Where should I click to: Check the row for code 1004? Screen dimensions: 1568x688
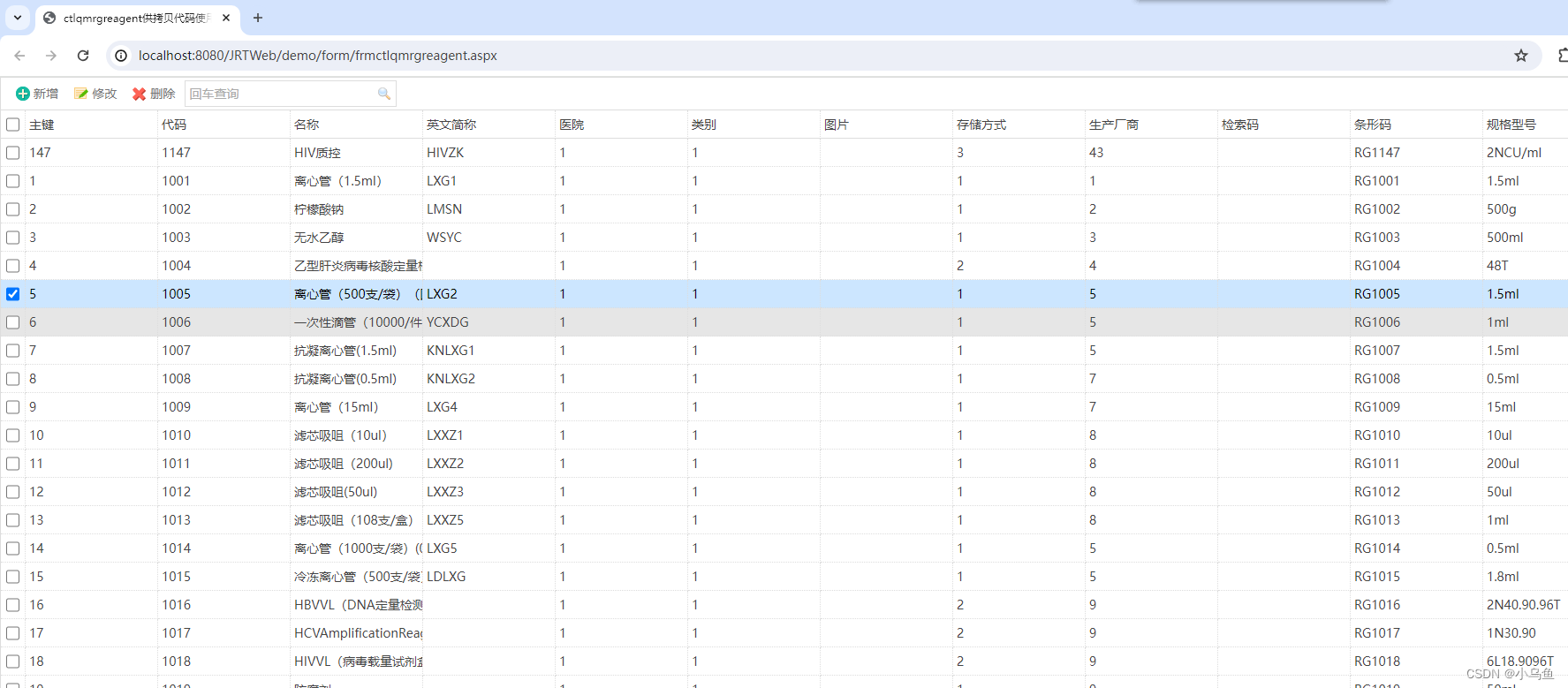click(x=12, y=266)
